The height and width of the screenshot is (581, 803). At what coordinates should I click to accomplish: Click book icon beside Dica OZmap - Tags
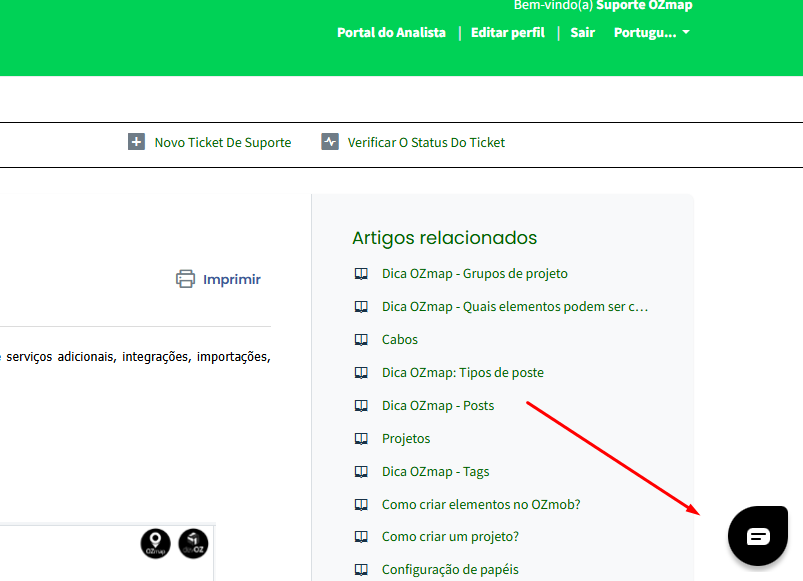(361, 471)
